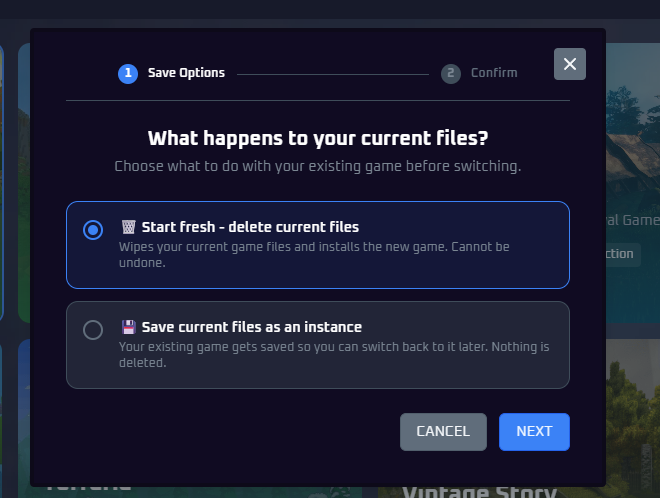Select the Start fresh radio button

coord(93,230)
